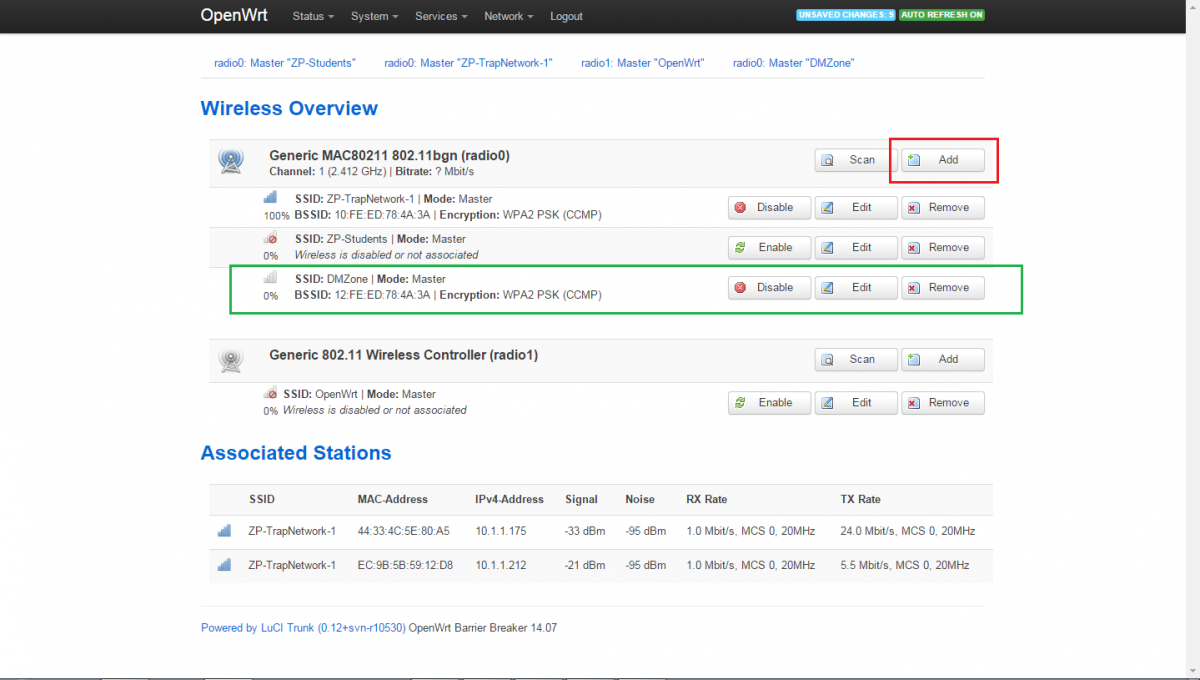Switch to radio1 Master "OpenWrt" tab
Screen dimensions: 1200x680
643,62
